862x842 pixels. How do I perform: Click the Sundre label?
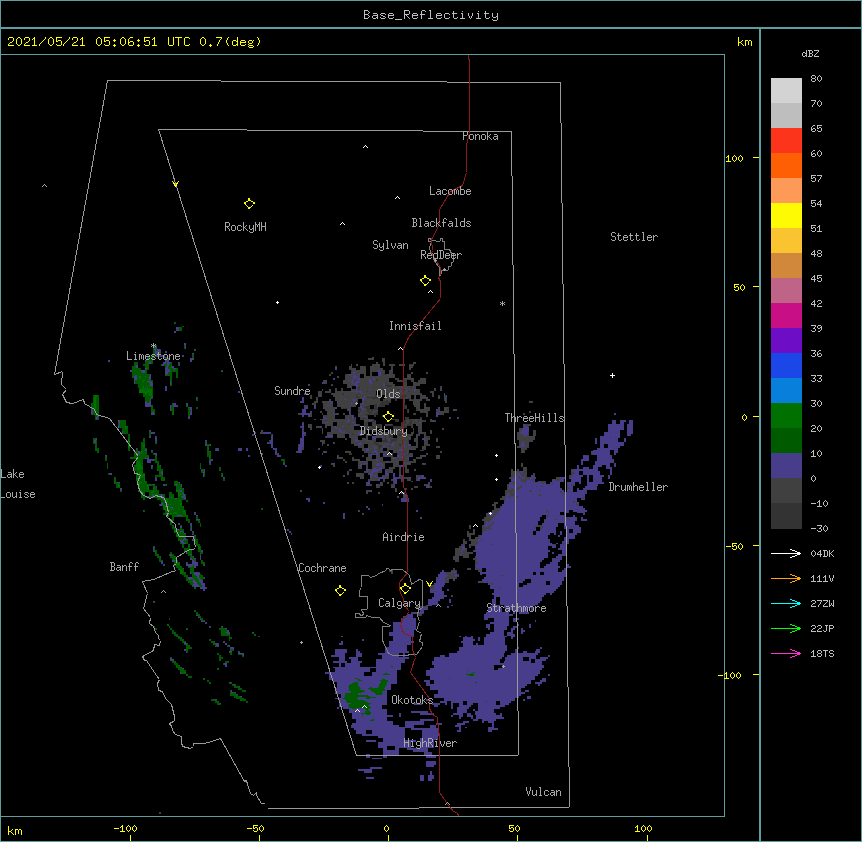click(x=292, y=391)
